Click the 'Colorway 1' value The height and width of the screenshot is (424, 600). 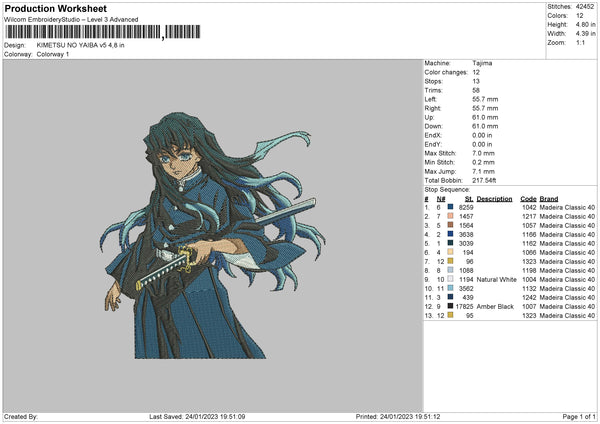tap(53, 54)
